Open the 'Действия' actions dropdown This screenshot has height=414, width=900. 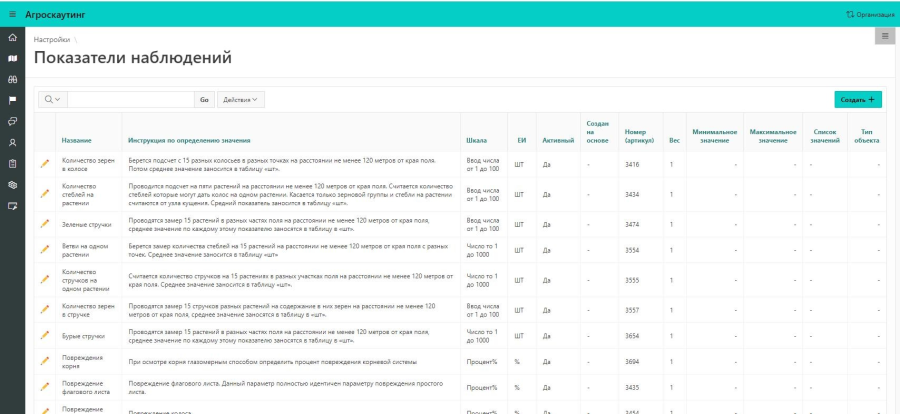coord(241,100)
